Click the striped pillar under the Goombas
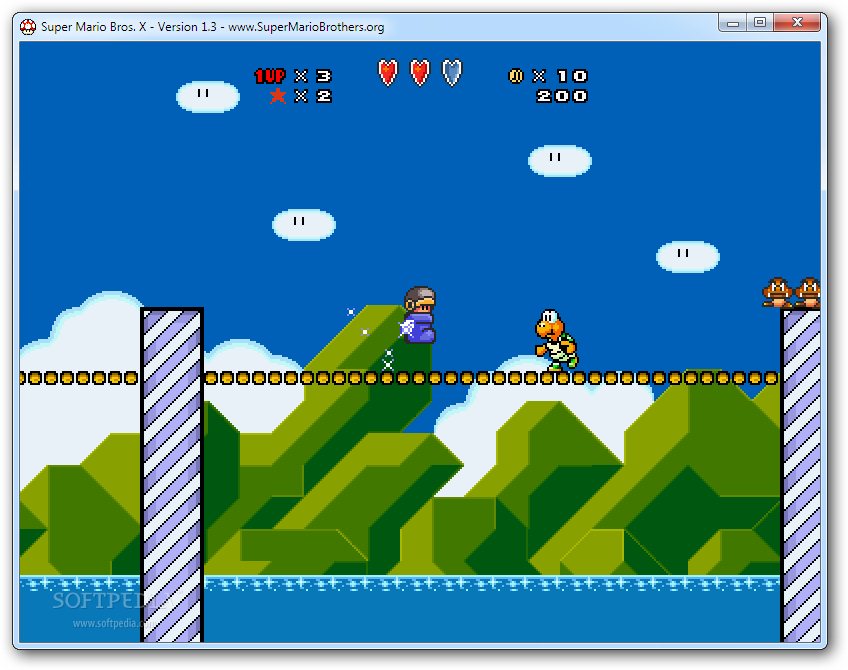Screen dimensions: 848x670 pos(801,476)
